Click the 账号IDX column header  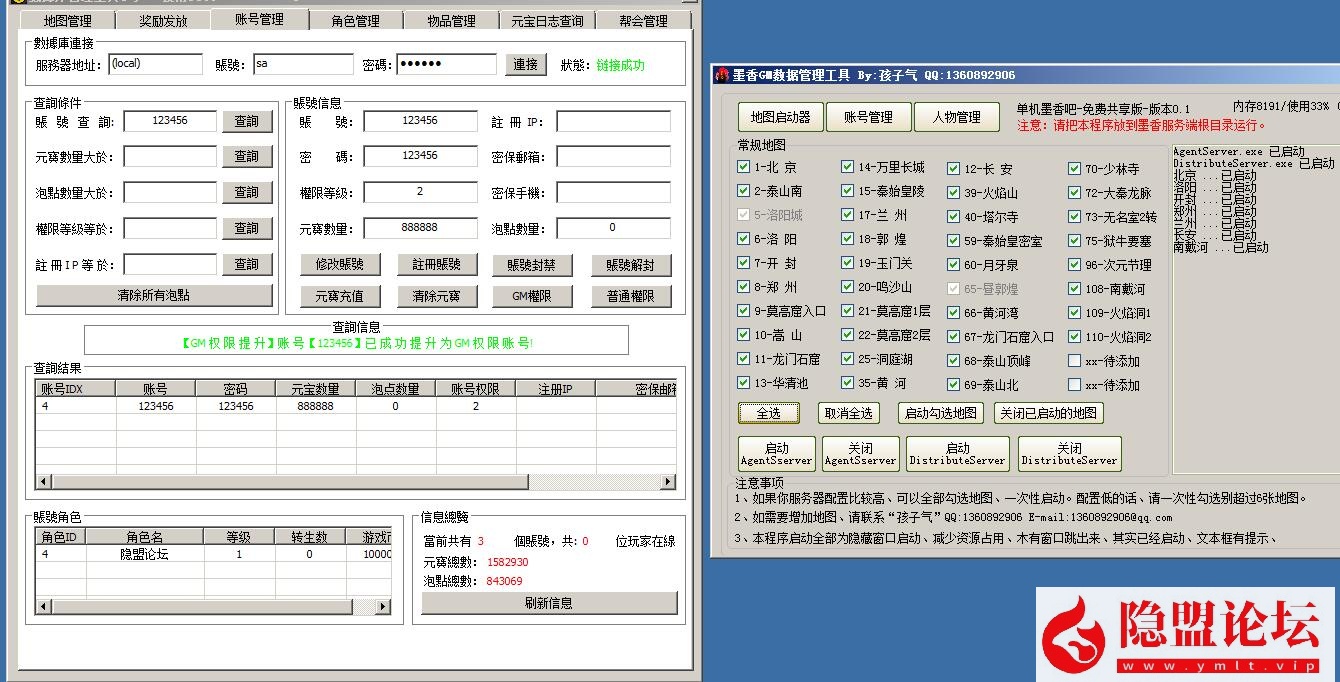76,389
